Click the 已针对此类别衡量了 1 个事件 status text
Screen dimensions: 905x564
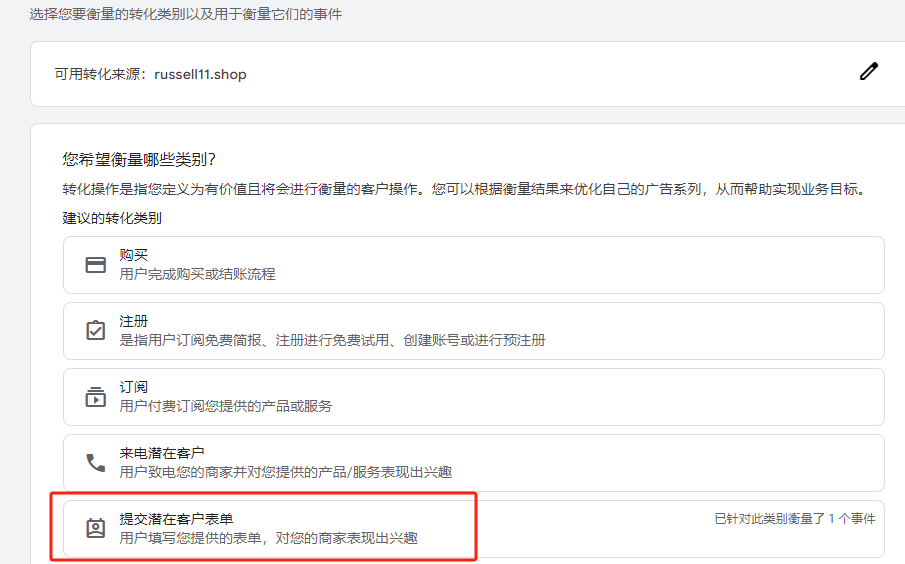[794, 519]
